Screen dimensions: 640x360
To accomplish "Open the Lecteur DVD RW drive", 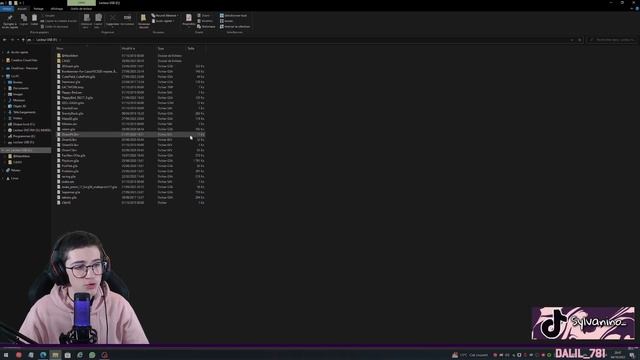I will 31,130.
